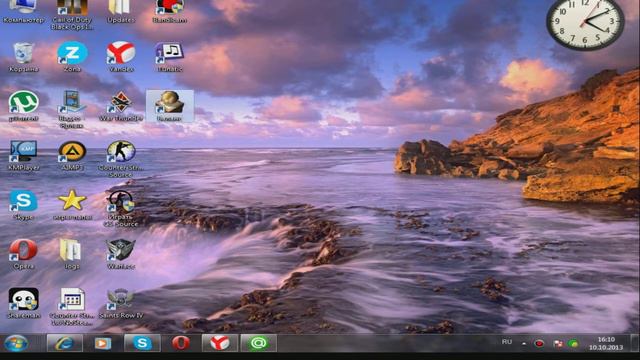Image resolution: width=640 pixels, height=360 pixels.
Task: Open the uTorrent desktop shortcut
Action: 23,106
